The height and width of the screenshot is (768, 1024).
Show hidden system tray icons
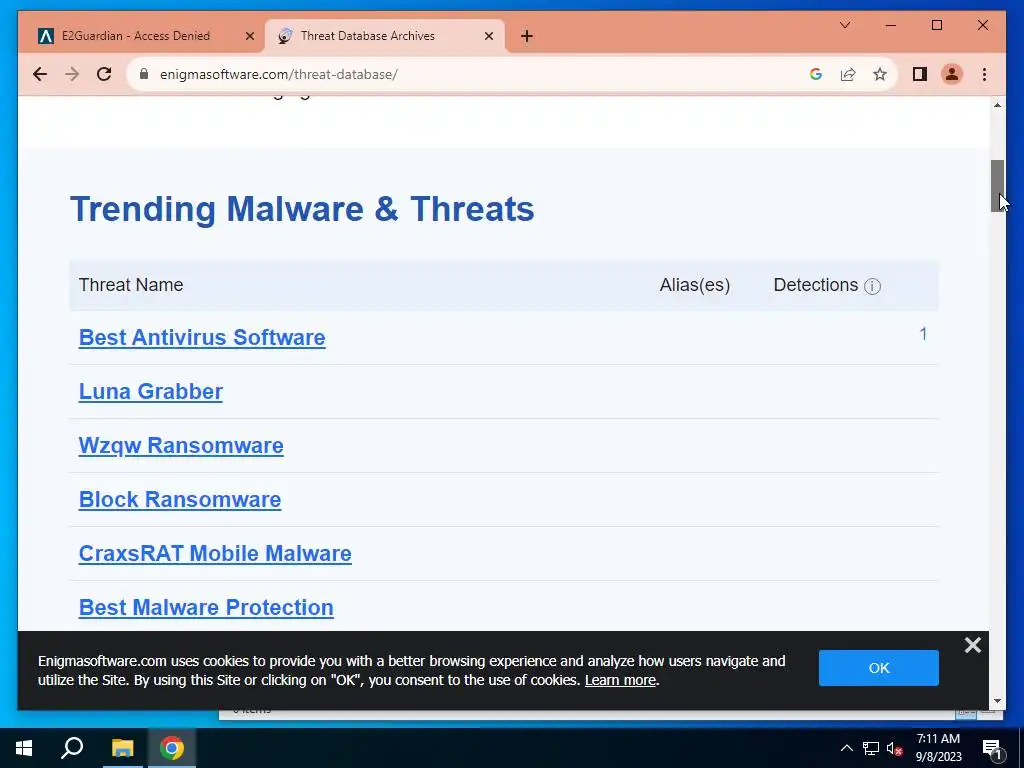(x=846, y=748)
